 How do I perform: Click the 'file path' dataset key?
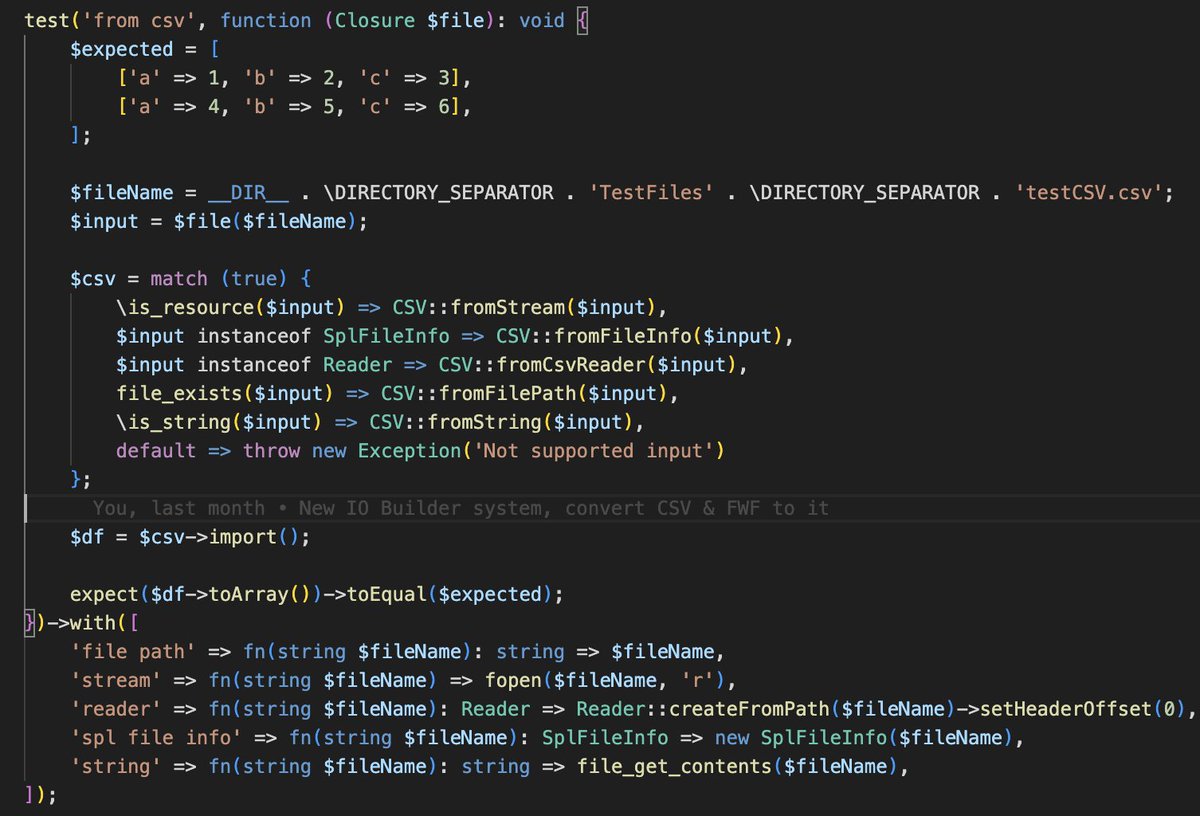pos(133,652)
